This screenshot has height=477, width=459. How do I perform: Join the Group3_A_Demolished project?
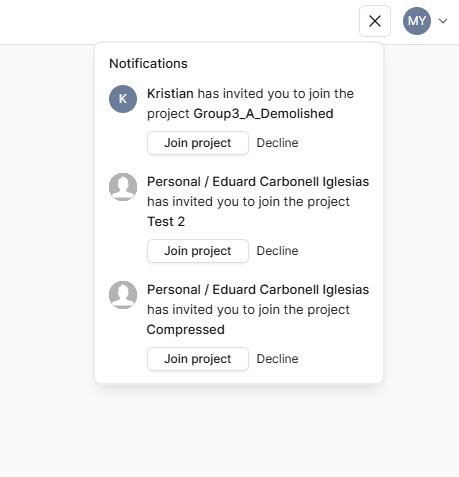(x=198, y=143)
